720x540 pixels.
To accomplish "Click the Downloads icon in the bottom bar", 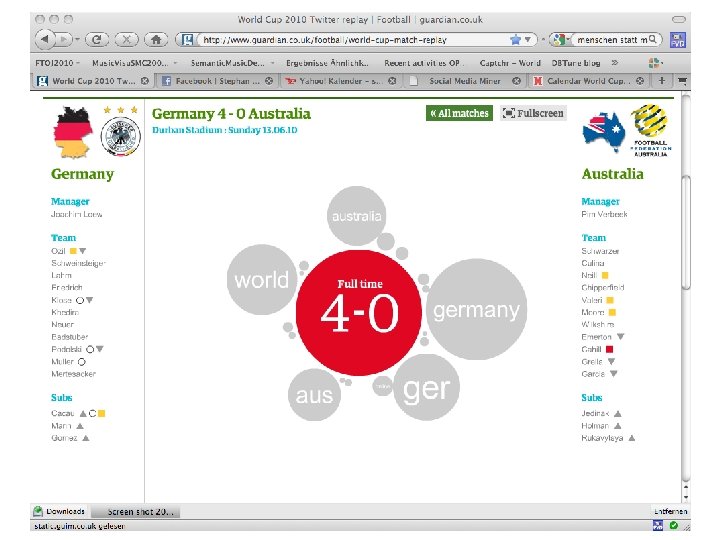I will coord(38,511).
